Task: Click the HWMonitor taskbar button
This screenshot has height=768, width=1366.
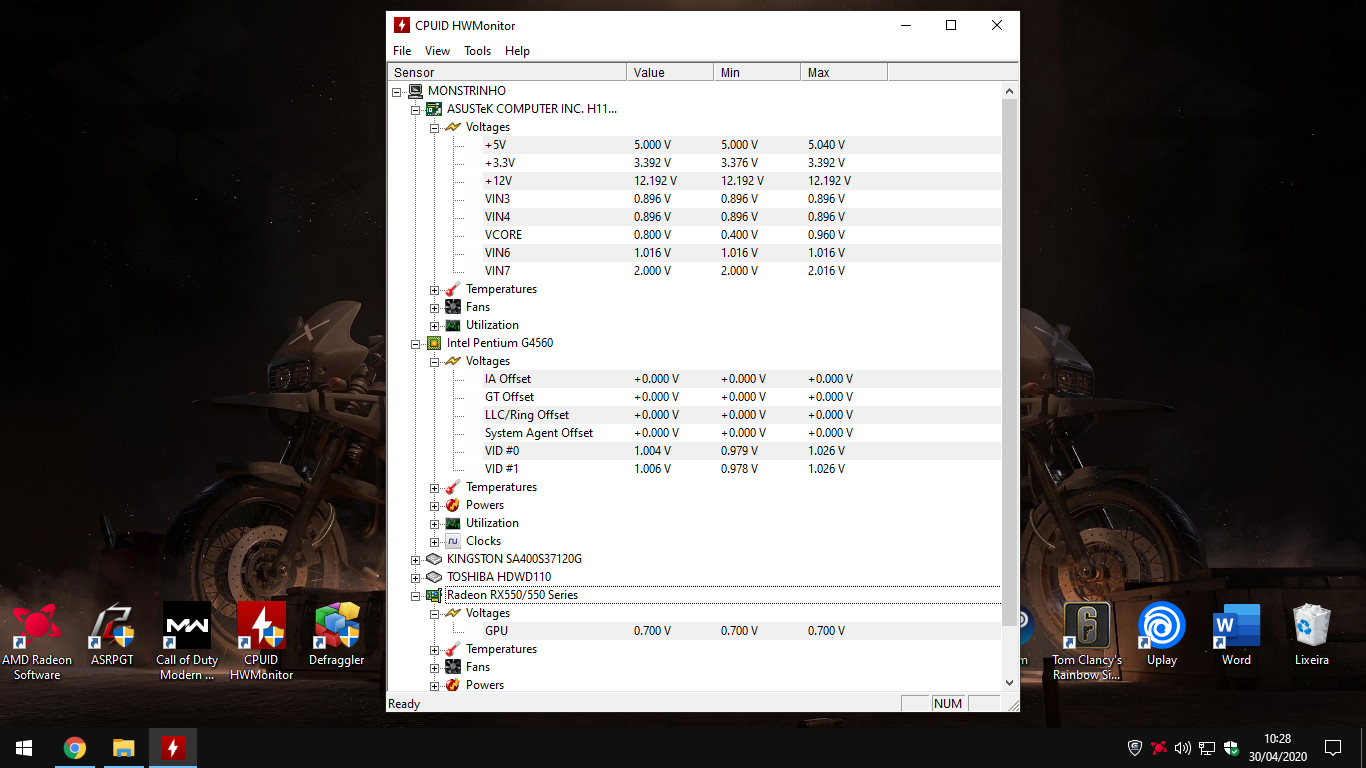Action: pos(173,748)
